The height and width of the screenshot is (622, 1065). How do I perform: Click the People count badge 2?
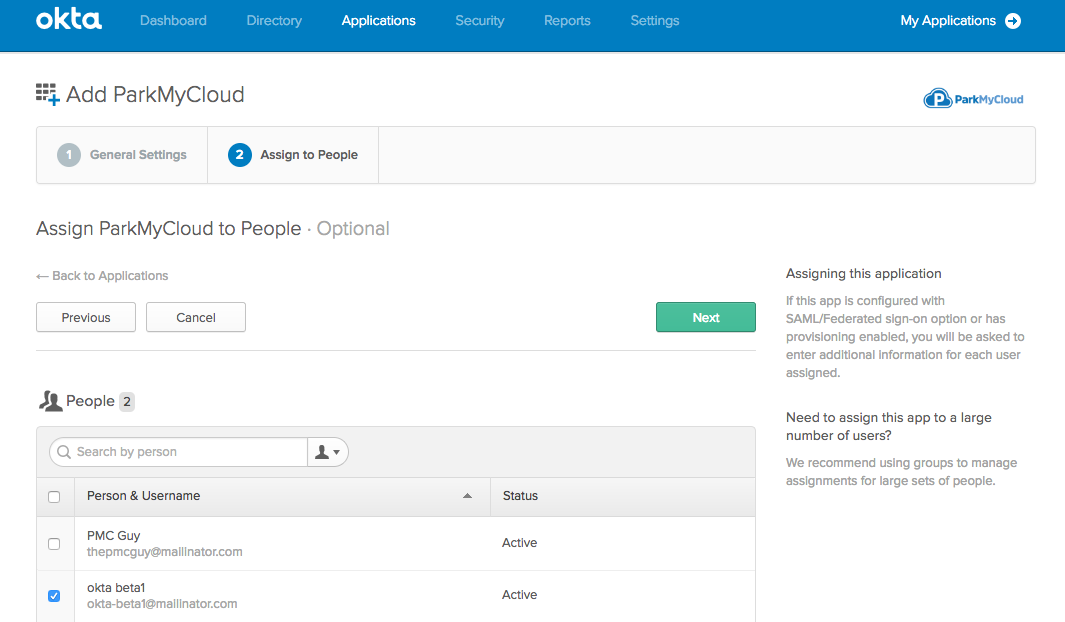(126, 402)
